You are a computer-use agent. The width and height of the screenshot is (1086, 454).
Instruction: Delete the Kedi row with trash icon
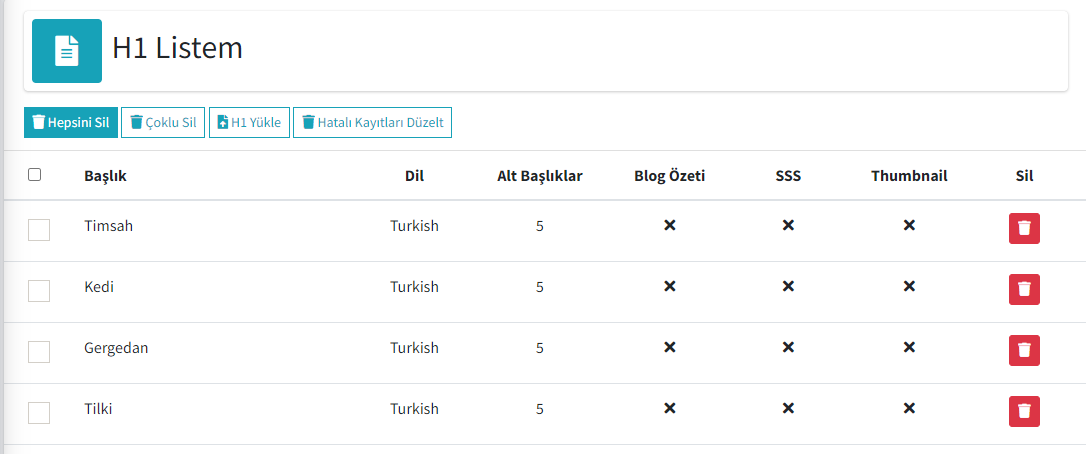tap(1024, 289)
